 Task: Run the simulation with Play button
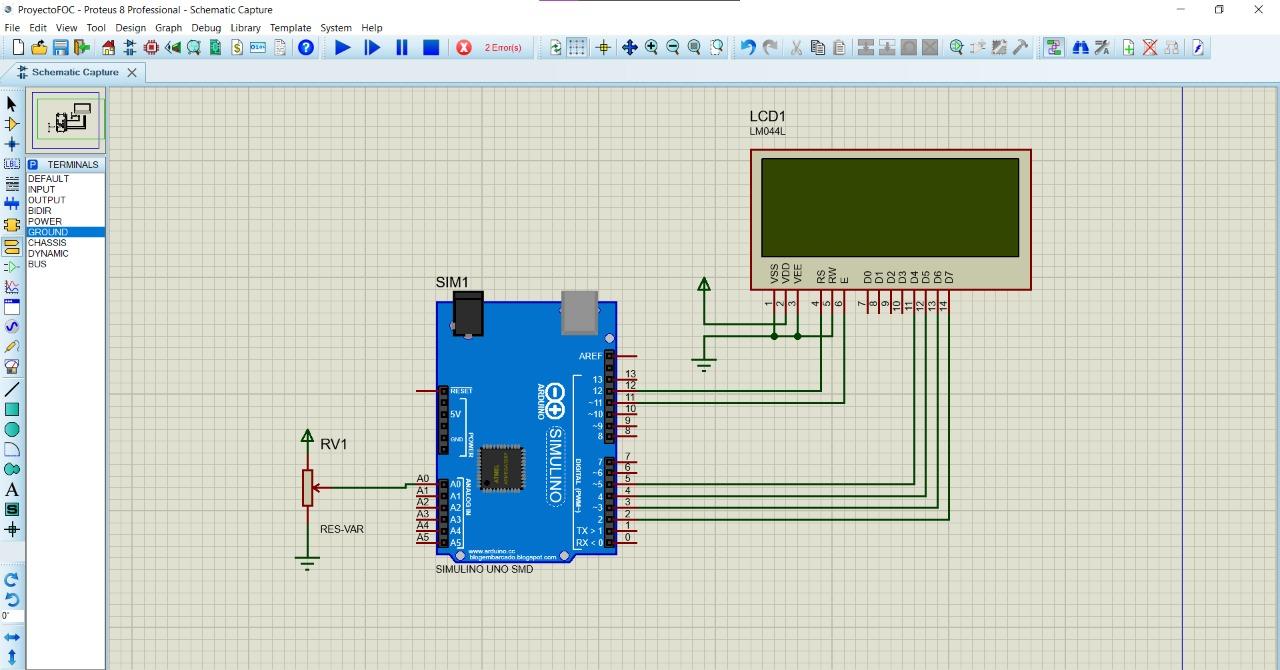coord(342,47)
